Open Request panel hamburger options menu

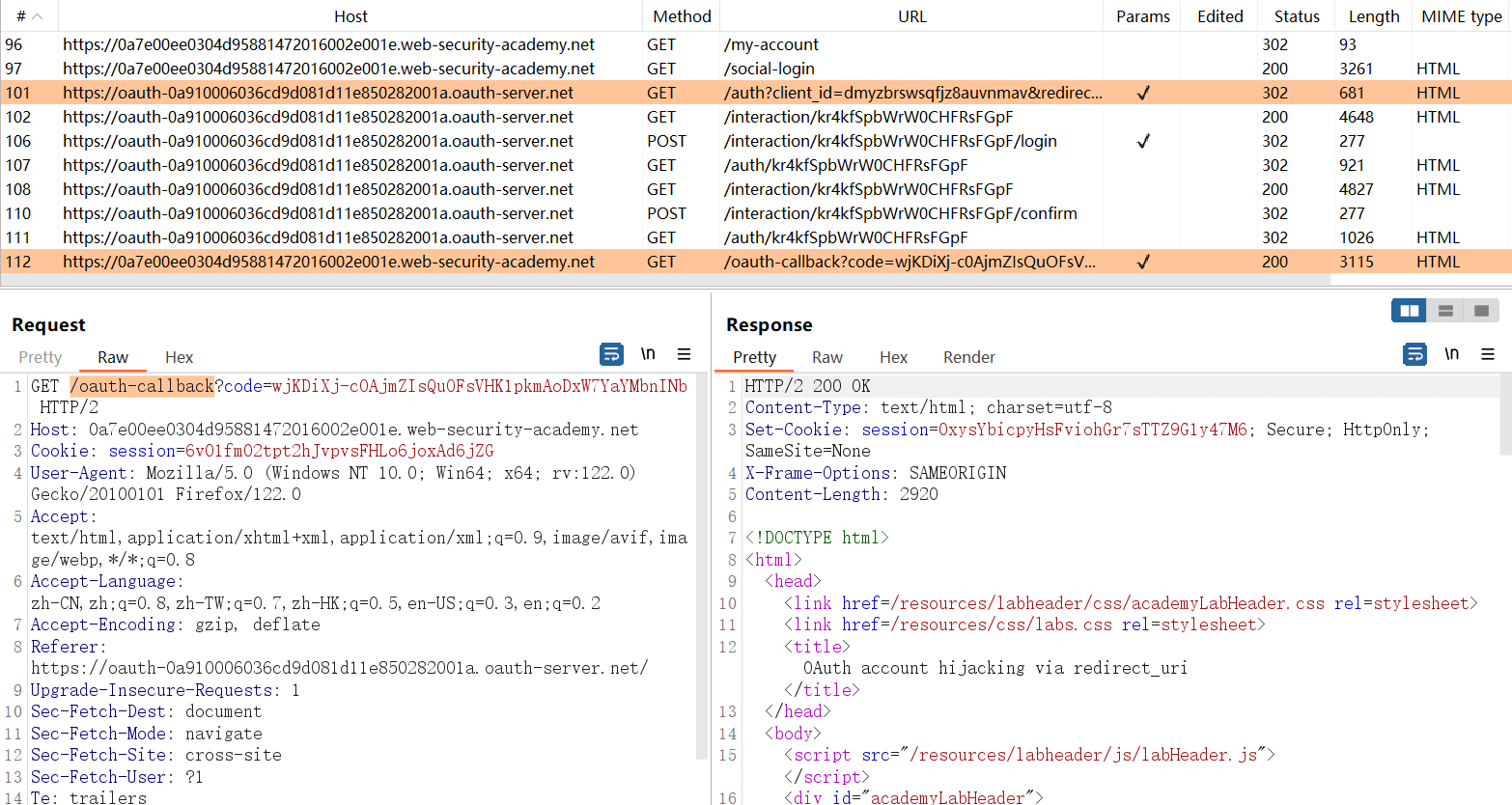[x=684, y=354]
